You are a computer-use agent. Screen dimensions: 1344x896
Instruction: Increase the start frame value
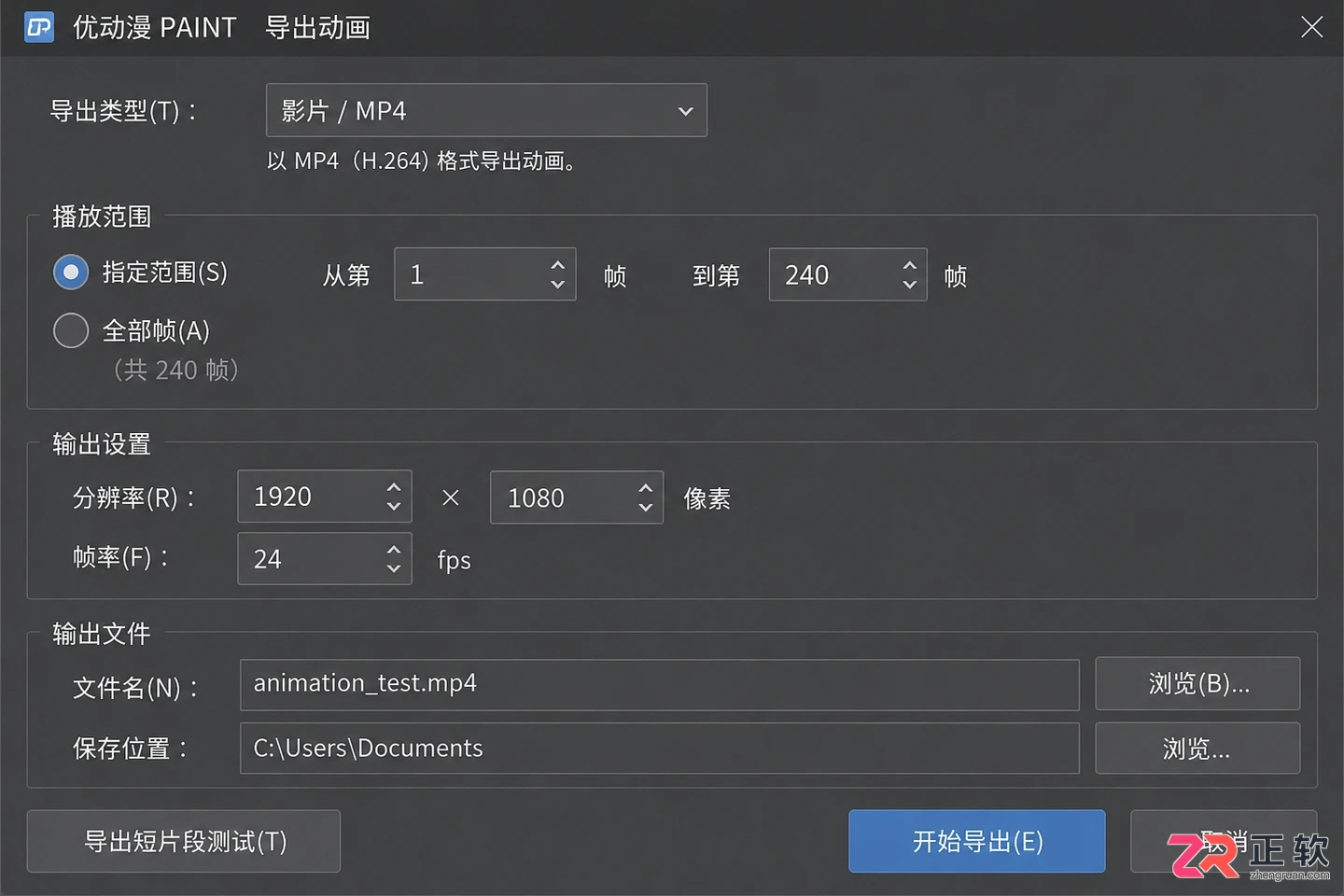click(x=557, y=264)
